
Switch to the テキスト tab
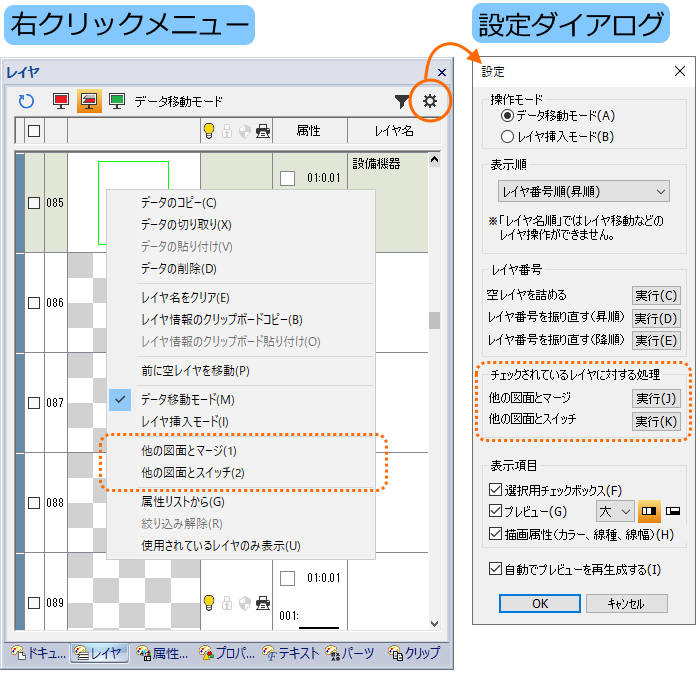pos(291,653)
